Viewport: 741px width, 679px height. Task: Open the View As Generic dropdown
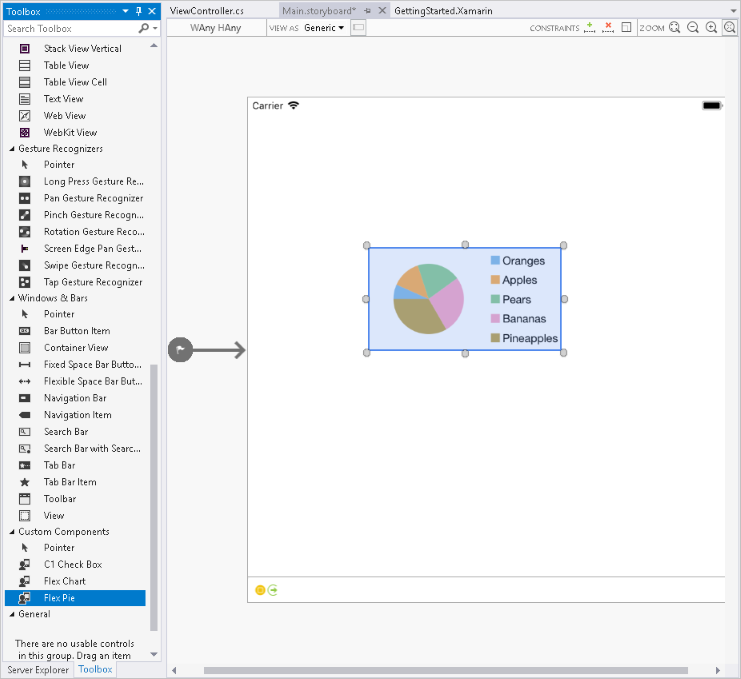324,28
